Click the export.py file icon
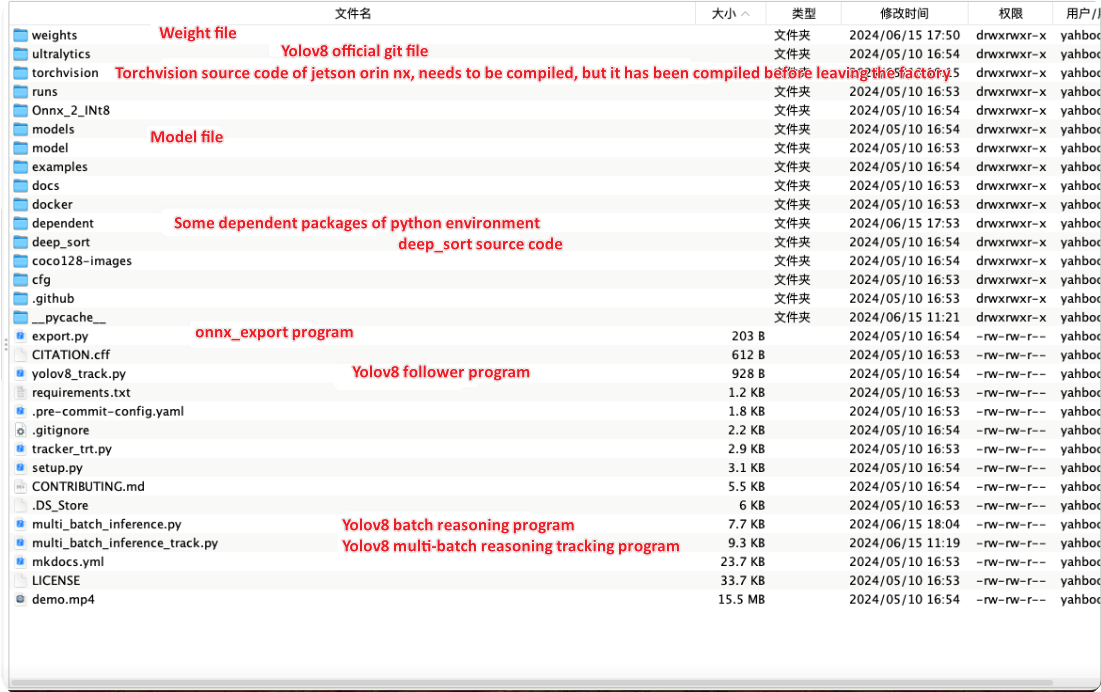Viewport: 1101px width, 692px height. [20, 336]
